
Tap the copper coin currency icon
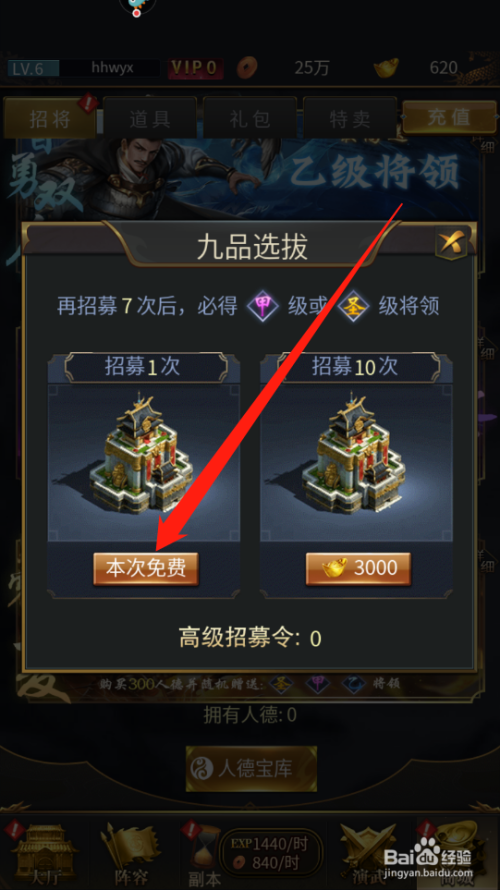(x=247, y=68)
